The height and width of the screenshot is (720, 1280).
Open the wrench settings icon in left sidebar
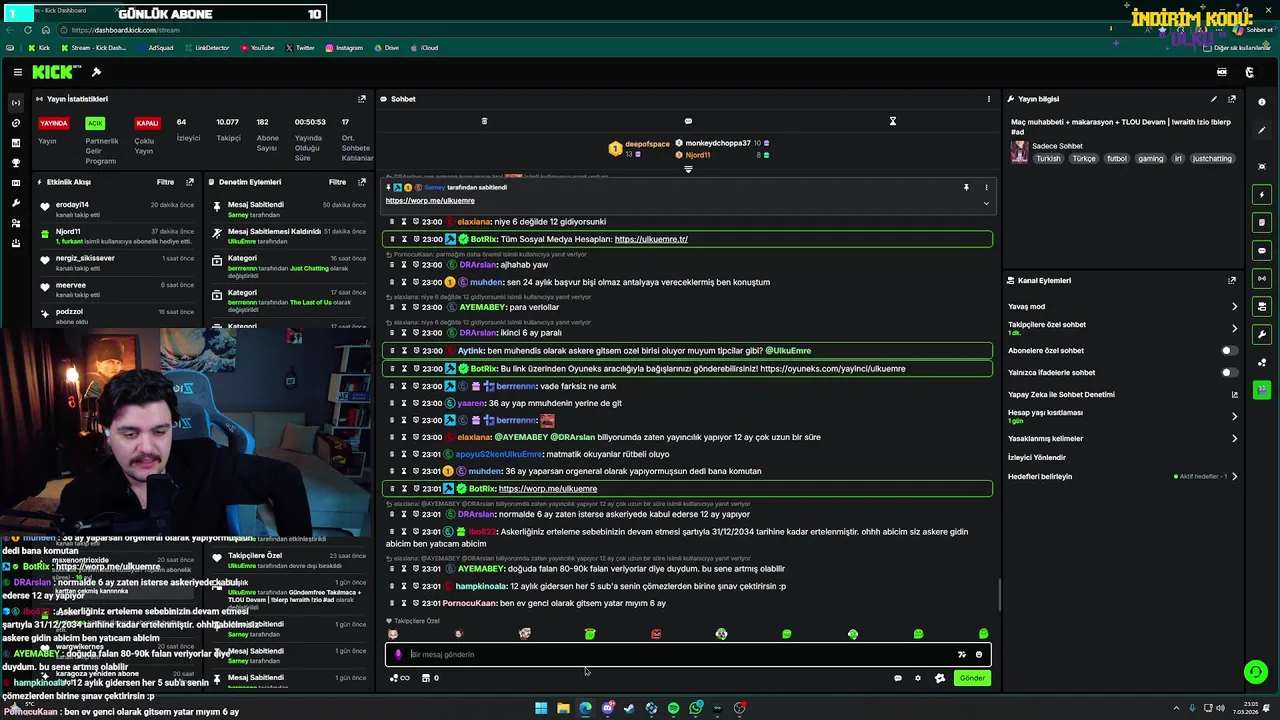pyautogui.click(x=15, y=203)
